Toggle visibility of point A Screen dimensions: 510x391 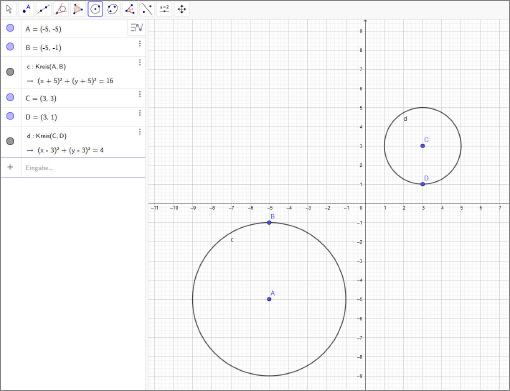[x=10, y=28]
